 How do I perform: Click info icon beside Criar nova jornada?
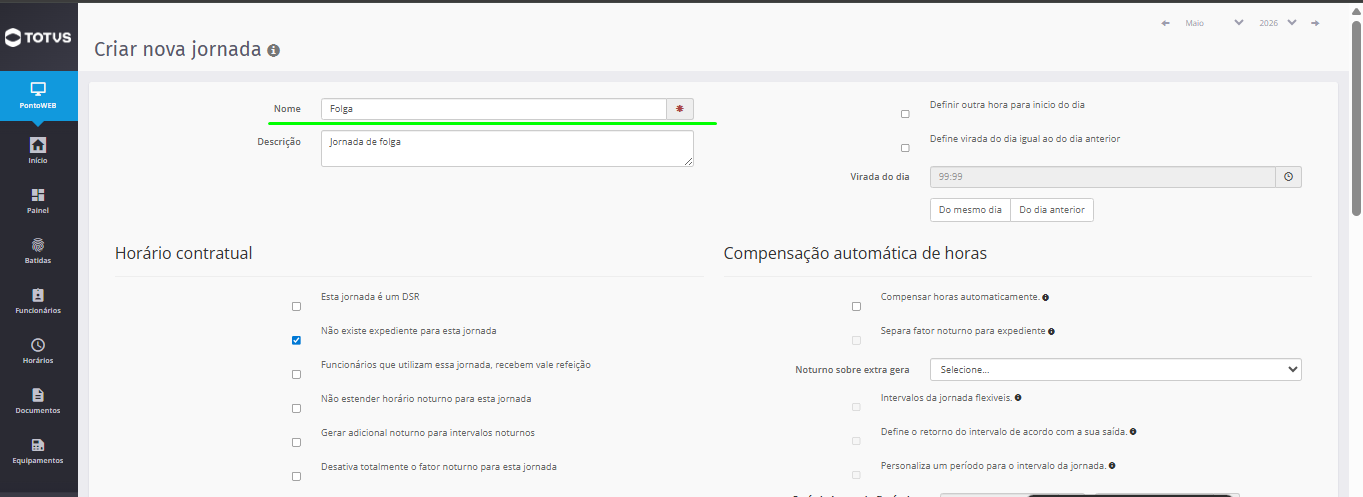point(274,50)
